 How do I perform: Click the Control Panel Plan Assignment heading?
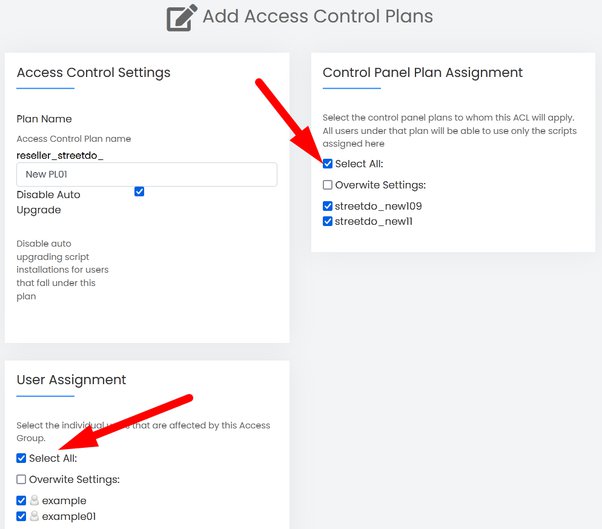click(x=422, y=73)
